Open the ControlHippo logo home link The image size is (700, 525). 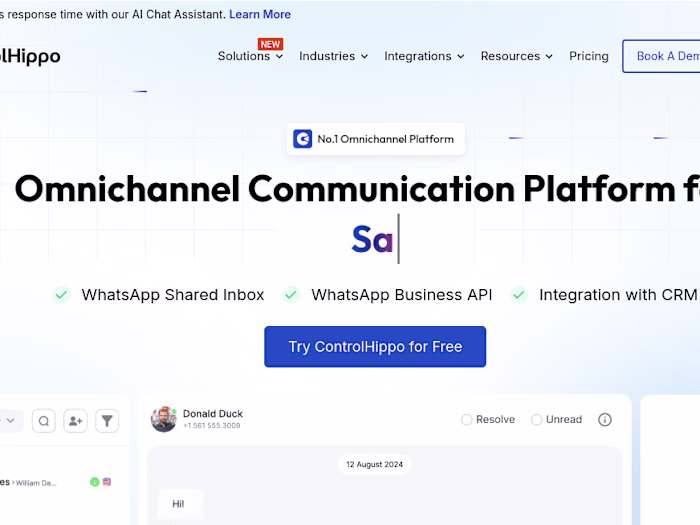pos(30,56)
